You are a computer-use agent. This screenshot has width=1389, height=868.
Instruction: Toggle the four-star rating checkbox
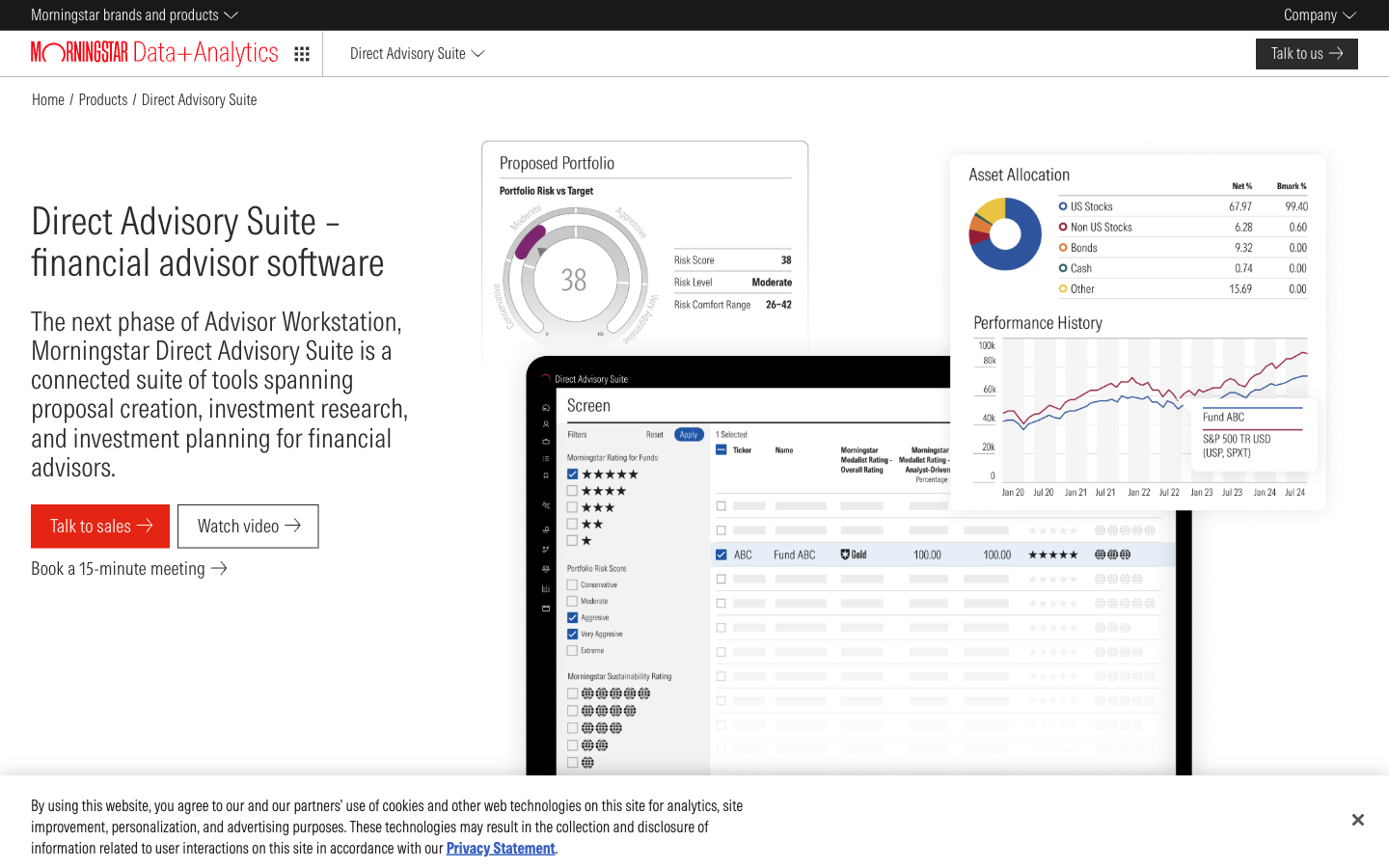[x=572, y=491]
